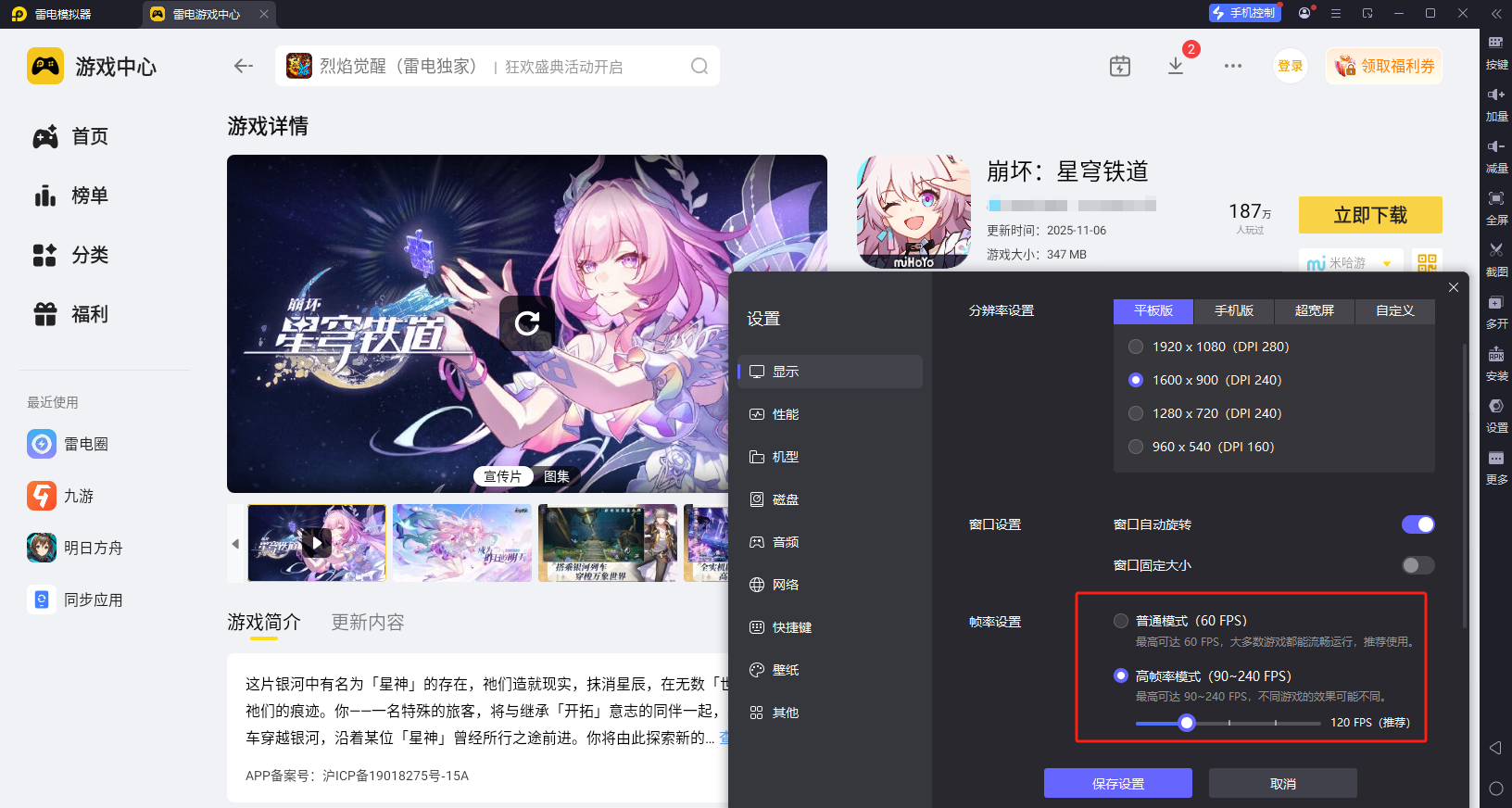Switch to the 平板版 resolution tab
Viewport: 1512px width, 808px height.
point(1153,310)
